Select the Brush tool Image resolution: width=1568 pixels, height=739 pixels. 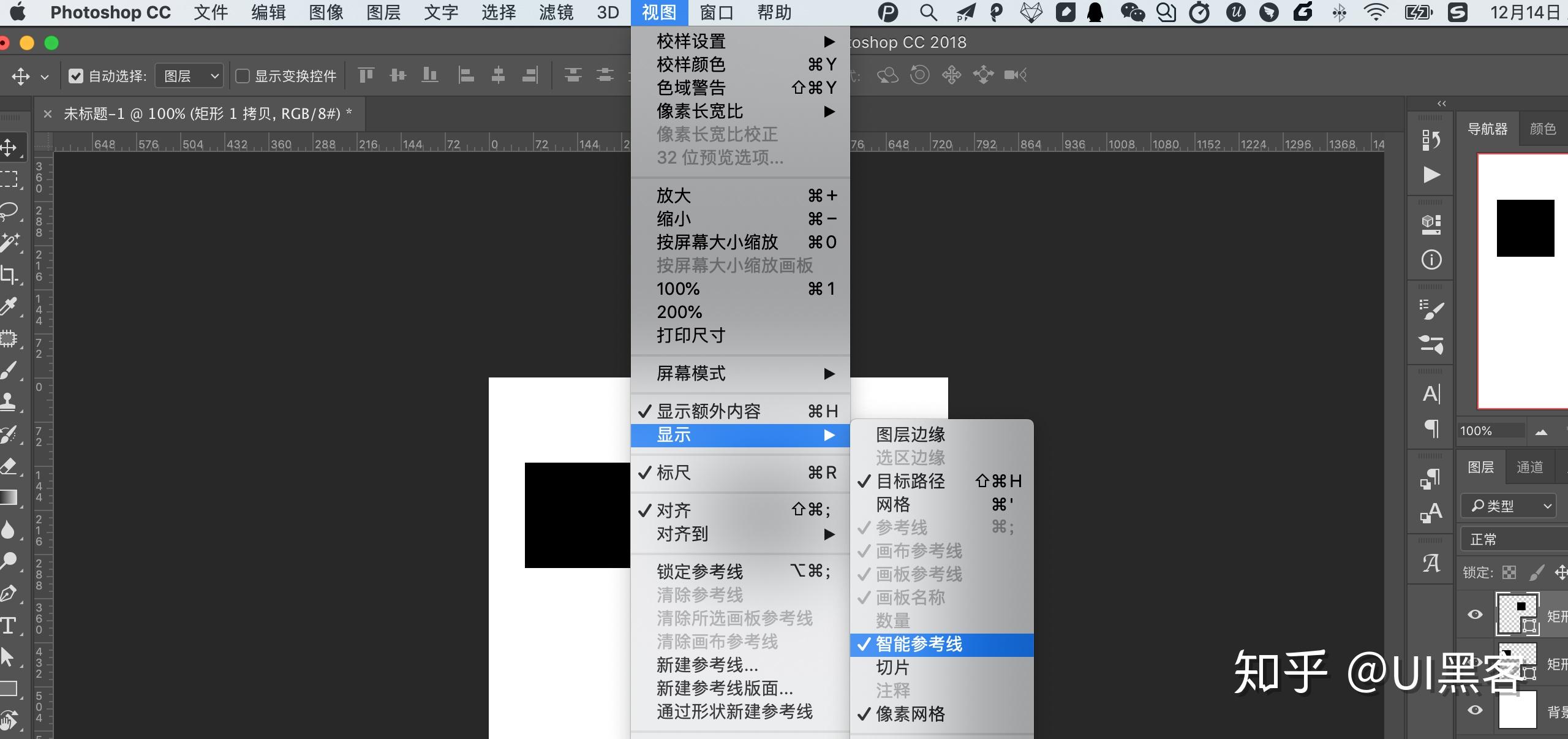click(x=9, y=370)
